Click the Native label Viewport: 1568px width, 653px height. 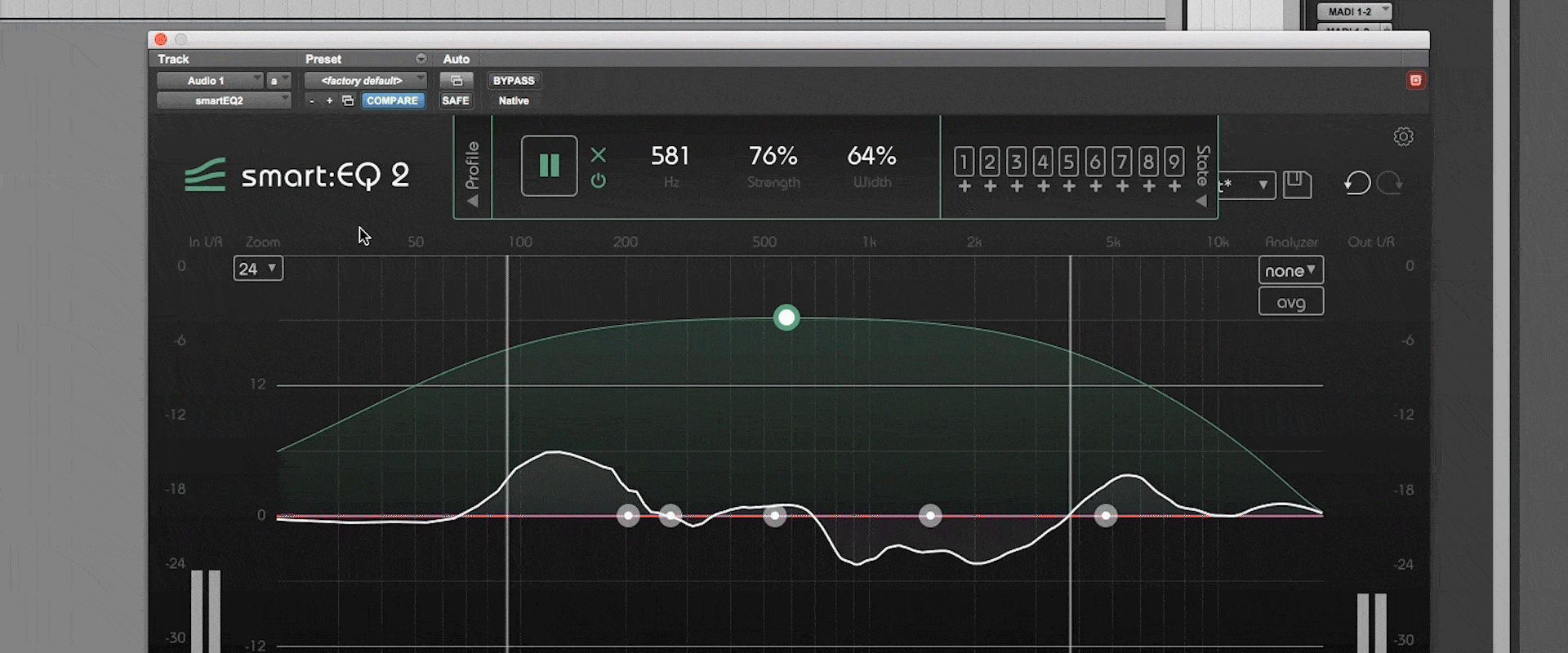514,100
